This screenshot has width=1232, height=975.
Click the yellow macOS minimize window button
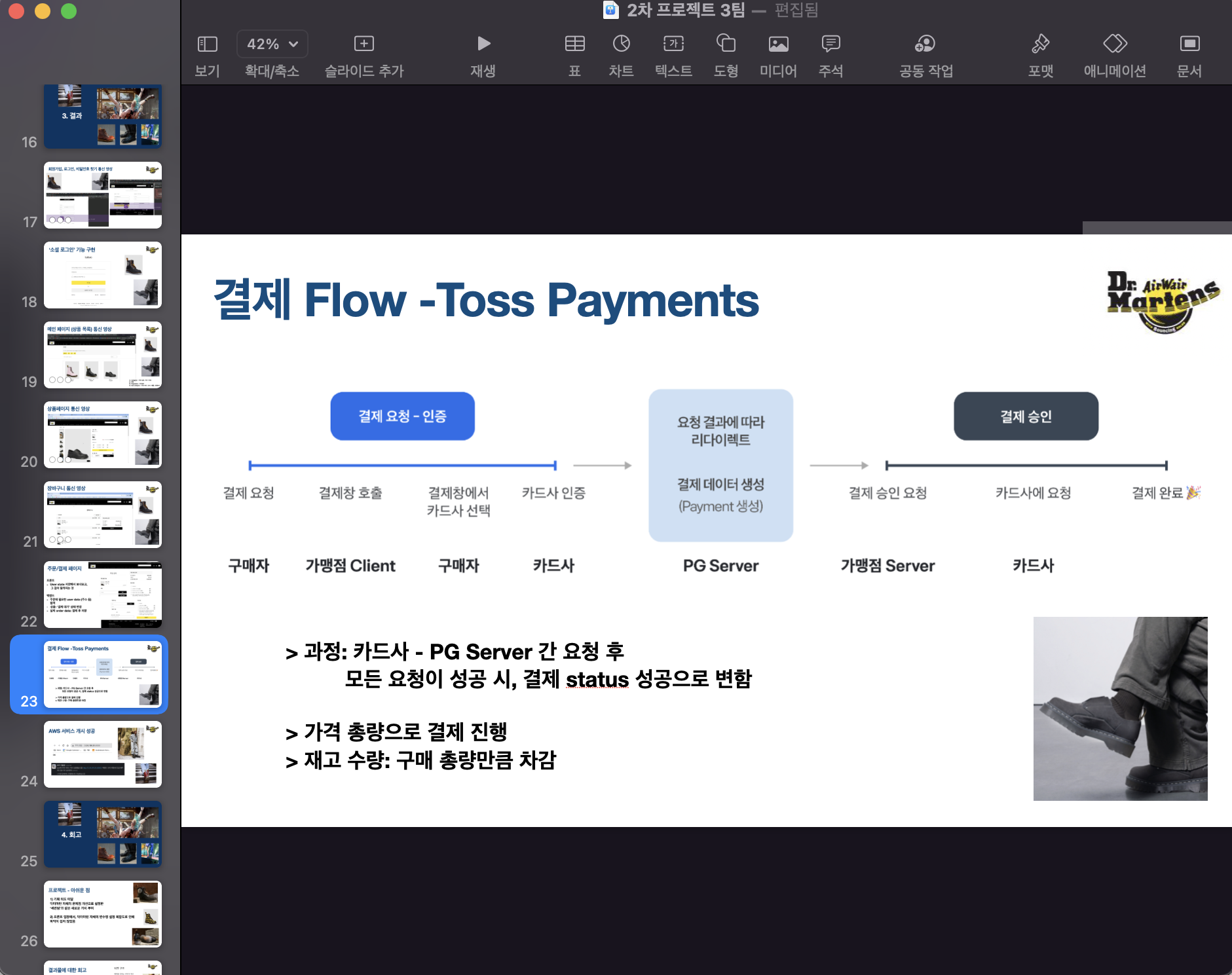(42, 11)
